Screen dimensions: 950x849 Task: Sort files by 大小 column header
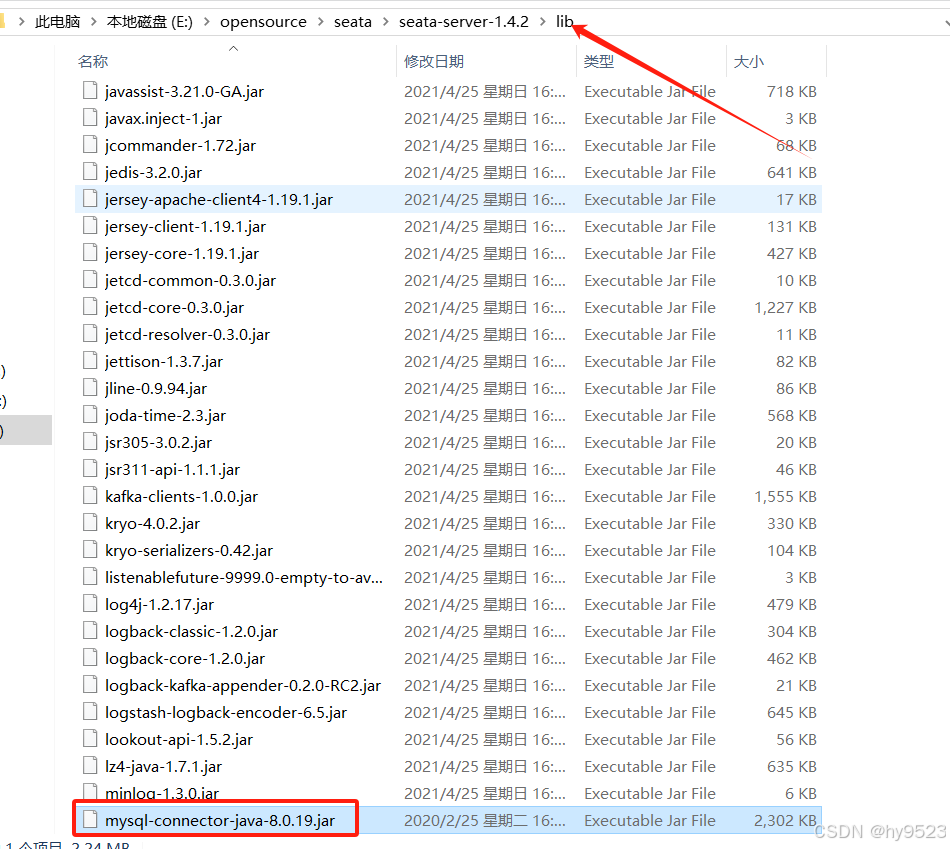click(749, 61)
